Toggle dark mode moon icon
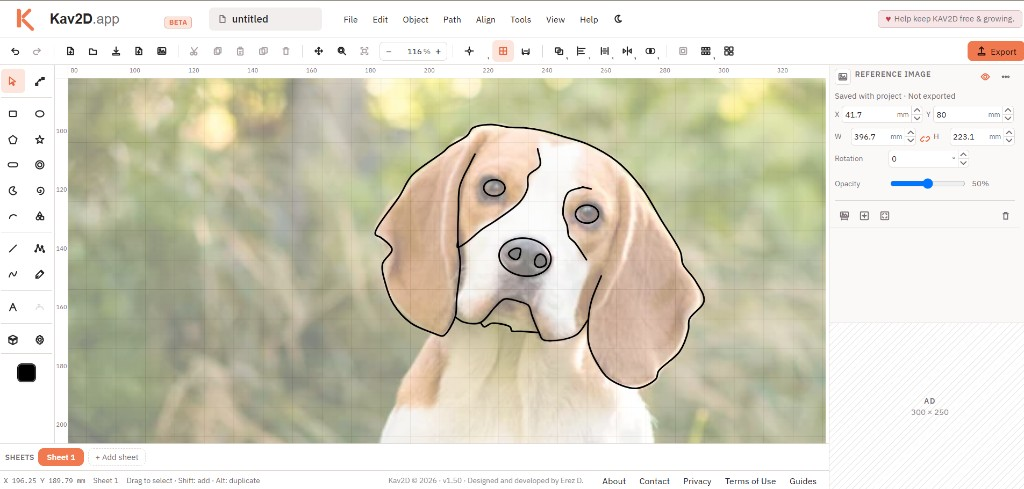 click(618, 20)
